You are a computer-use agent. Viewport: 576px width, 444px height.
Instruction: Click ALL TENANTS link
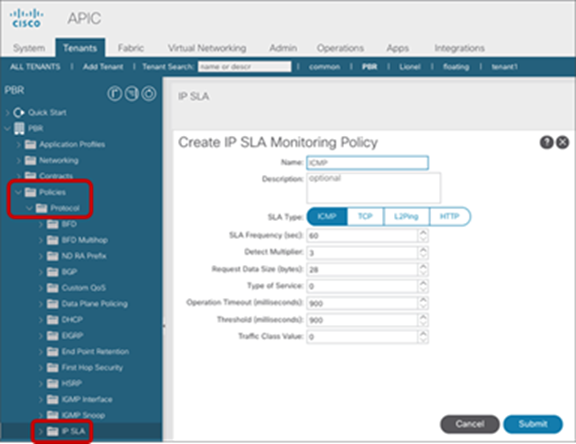pos(35,67)
